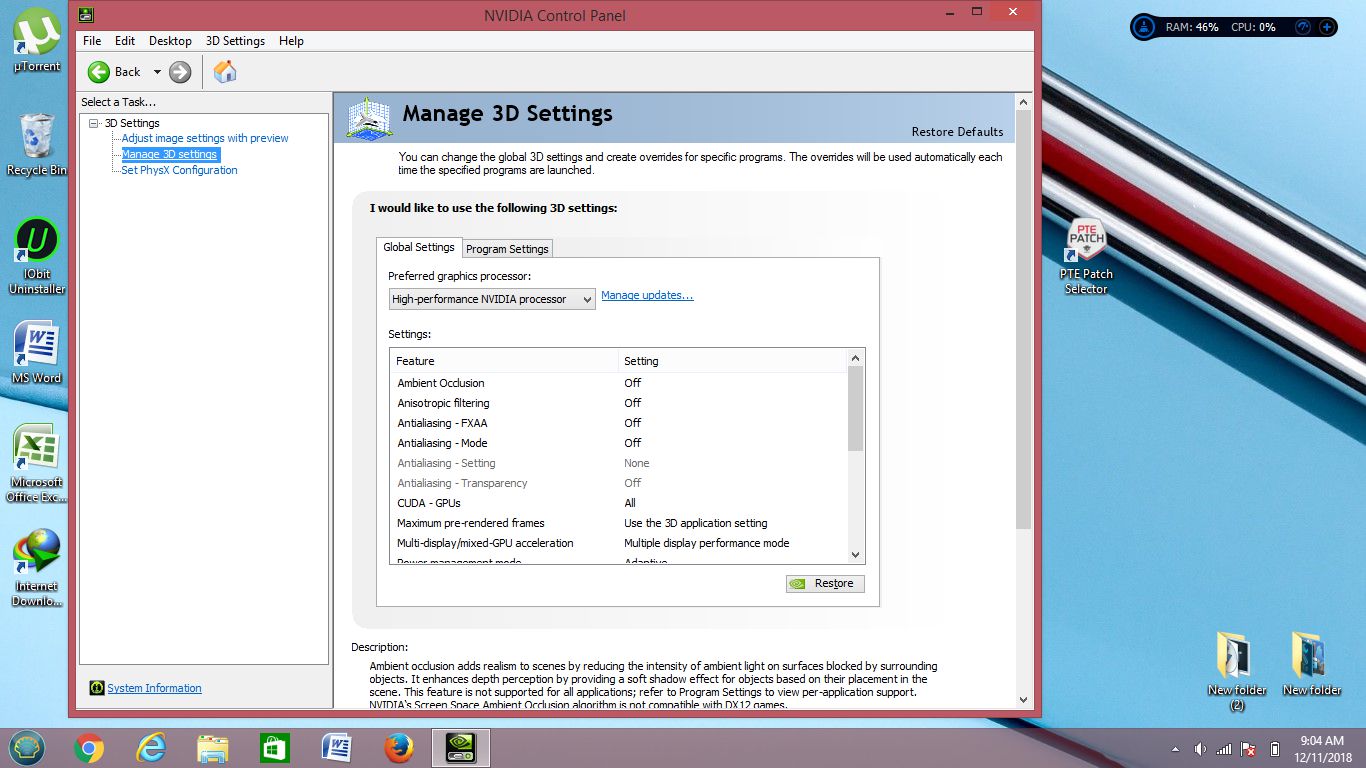Open the Back button's dropdown arrow
This screenshot has height=768, width=1366.
(157, 71)
